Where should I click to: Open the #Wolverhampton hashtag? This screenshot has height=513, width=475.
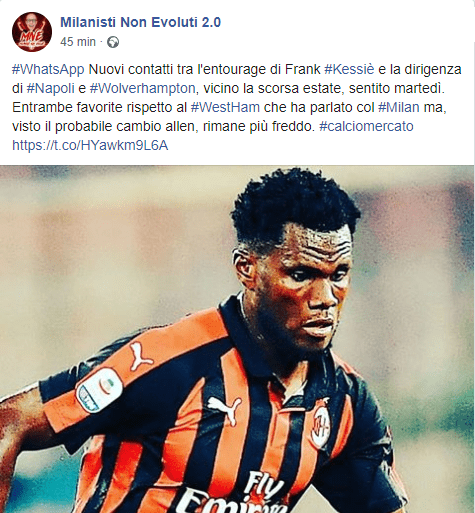tap(142, 89)
